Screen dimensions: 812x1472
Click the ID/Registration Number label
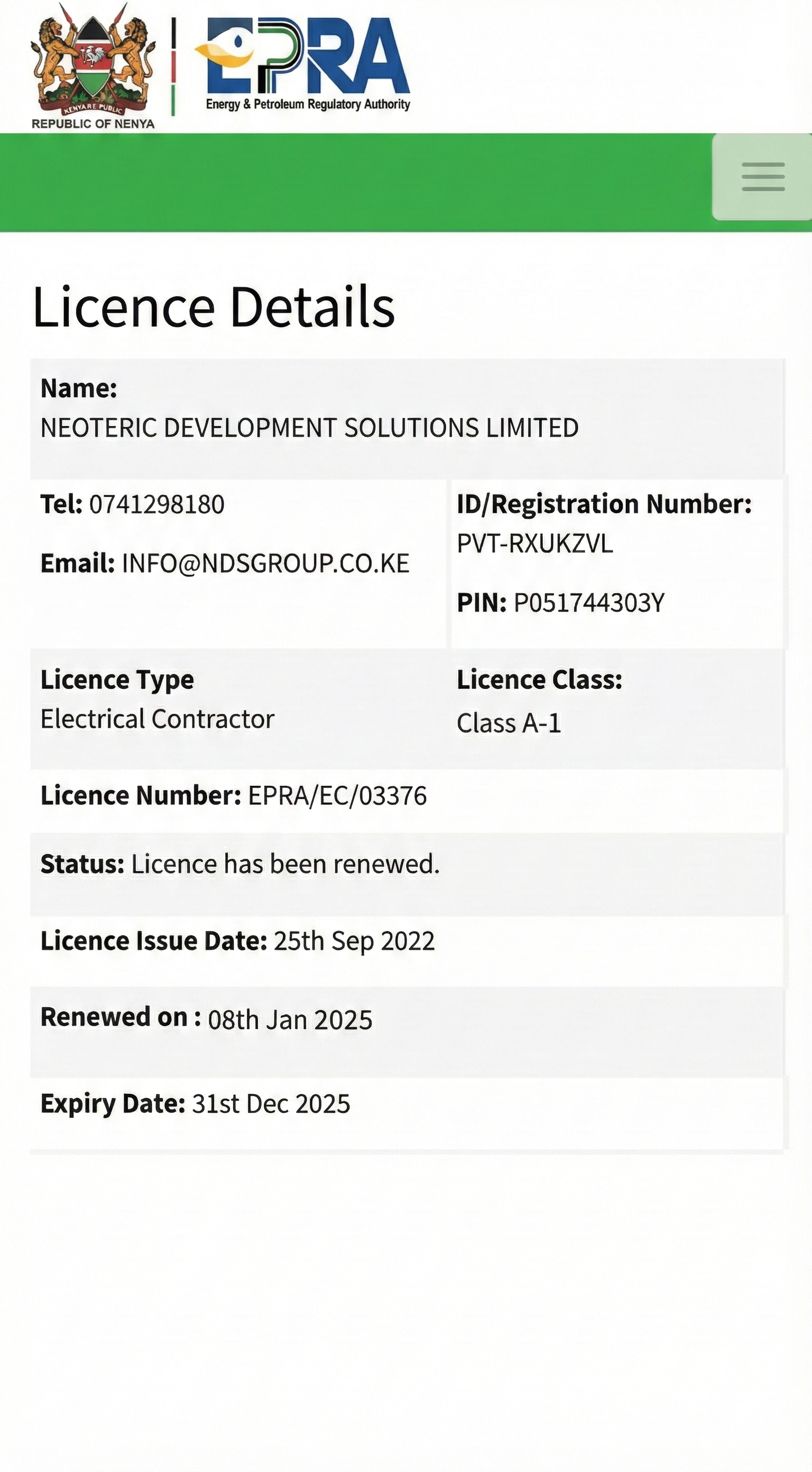604,504
